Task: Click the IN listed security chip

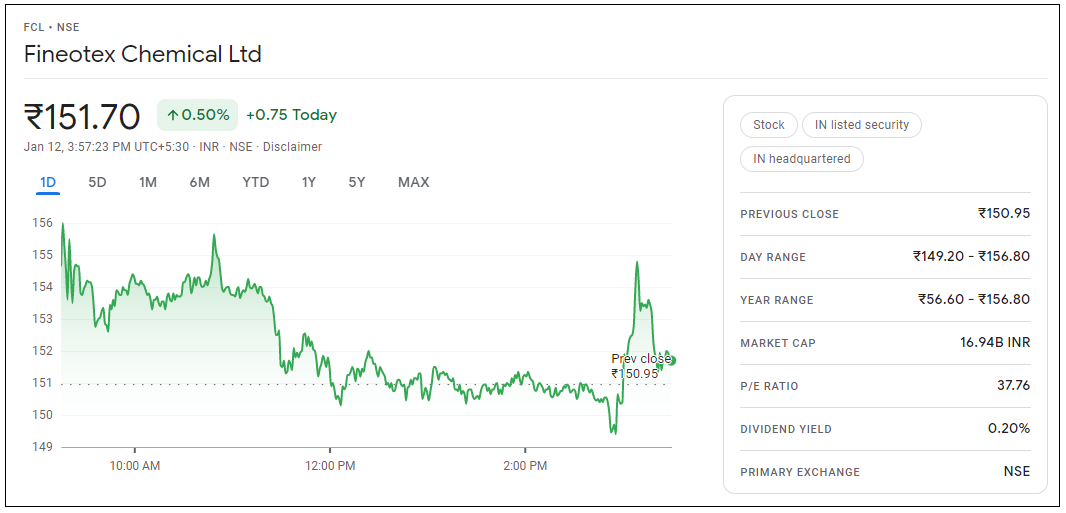Action: (x=861, y=125)
